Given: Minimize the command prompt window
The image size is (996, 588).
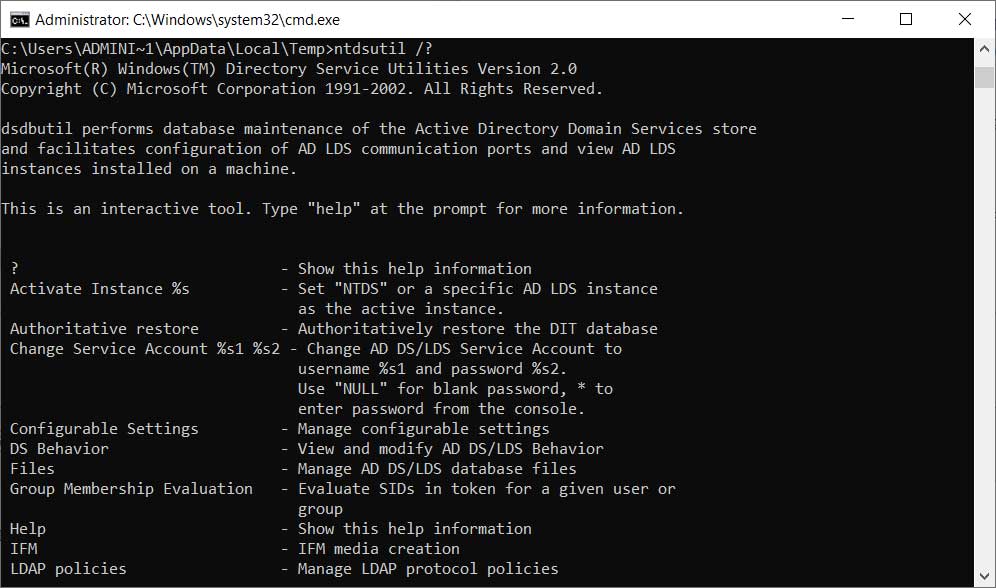Looking at the screenshot, I should tap(847, 19).
